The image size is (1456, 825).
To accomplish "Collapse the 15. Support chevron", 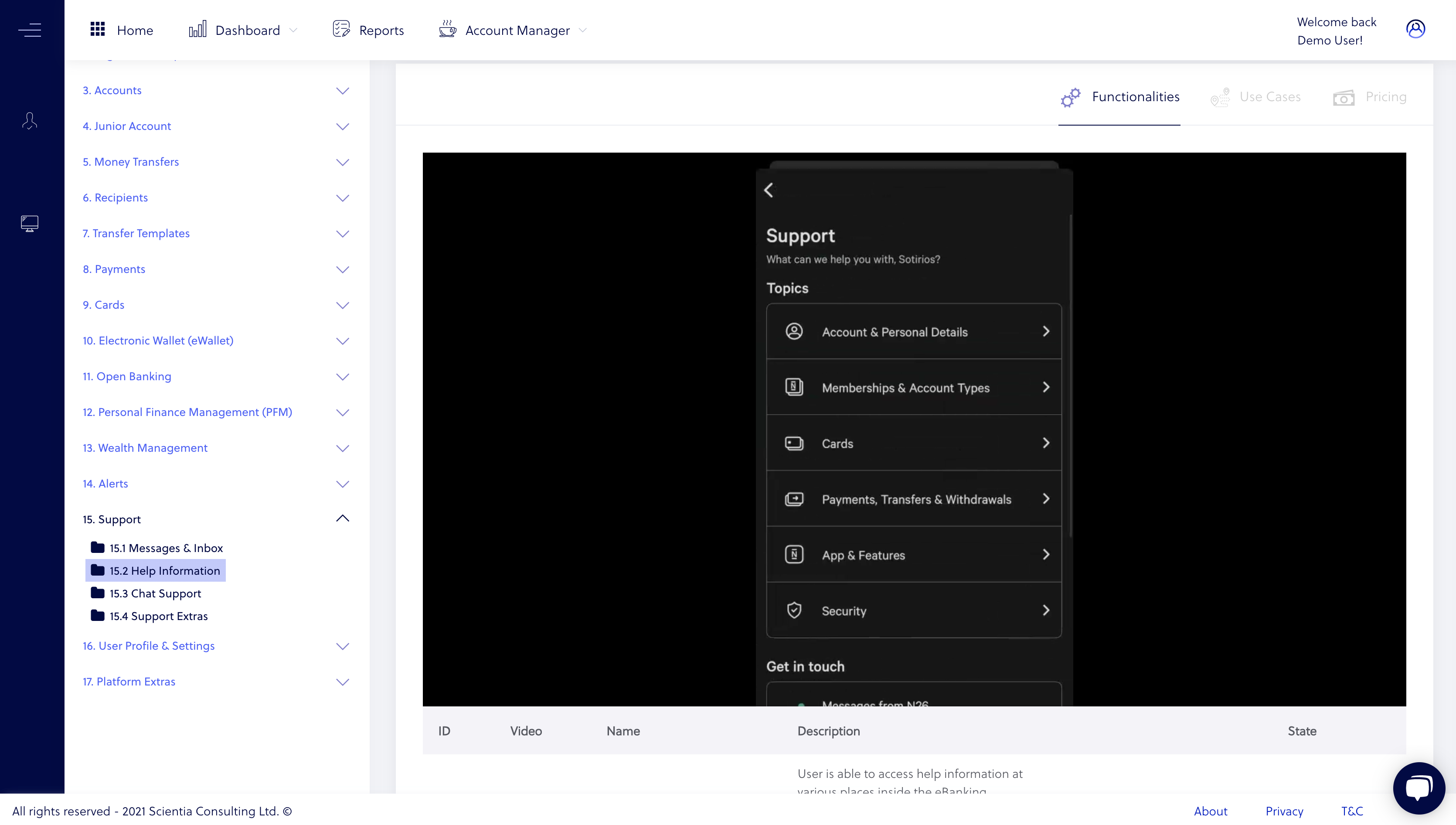I will pyautogui.click(x=342, y=518).
